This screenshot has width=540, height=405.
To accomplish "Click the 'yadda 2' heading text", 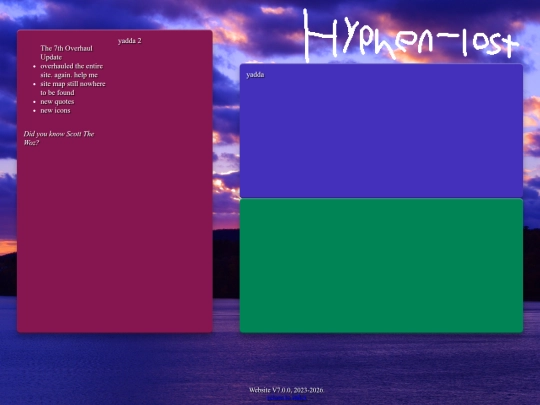I will (x=129, y=41).
